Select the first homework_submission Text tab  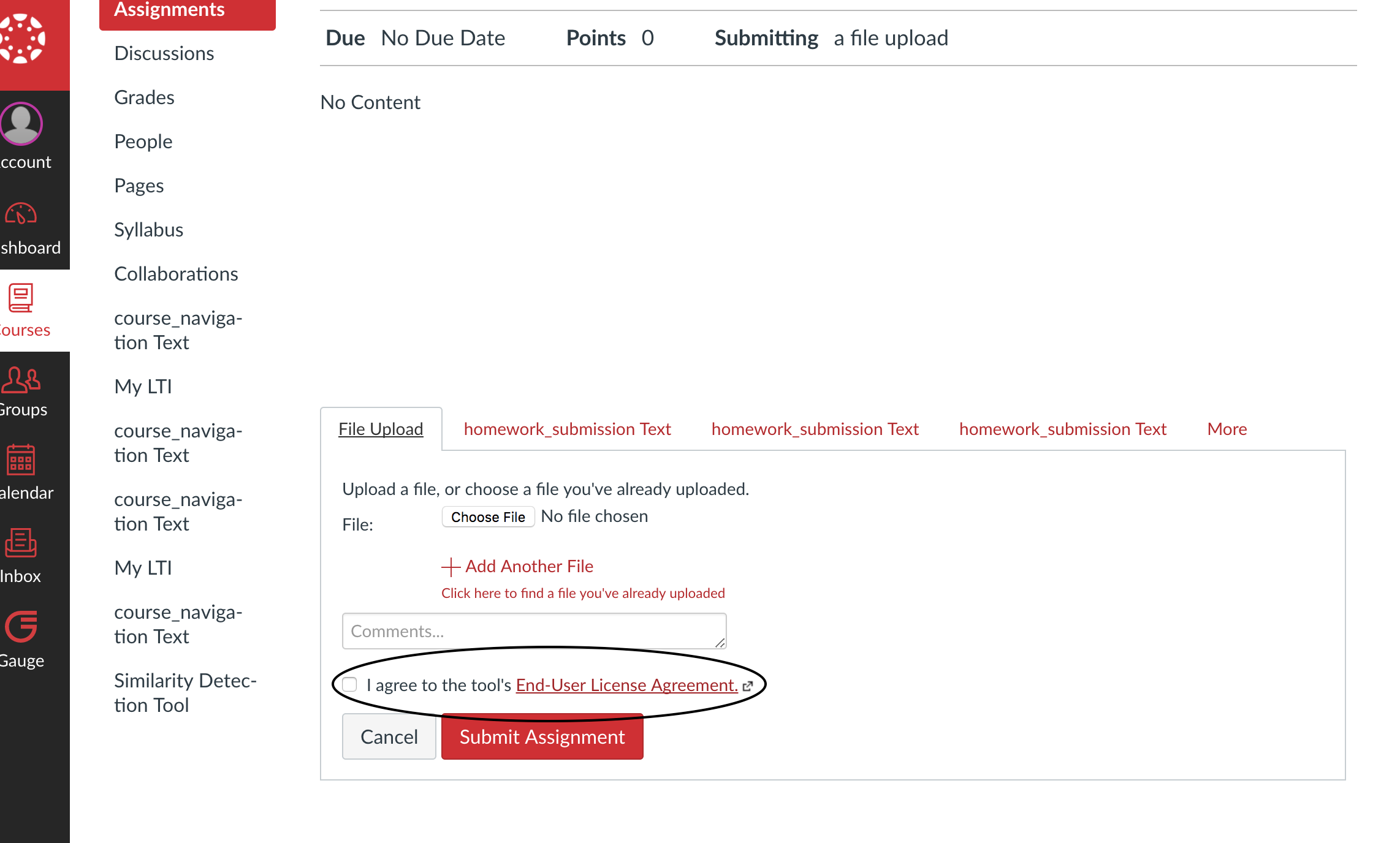[568, 429]
